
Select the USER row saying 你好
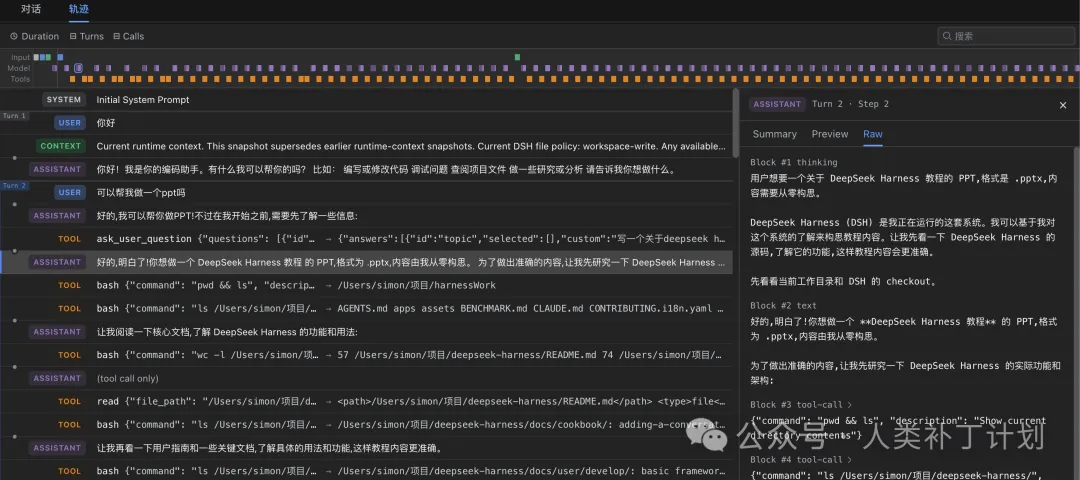pos(366,123)
